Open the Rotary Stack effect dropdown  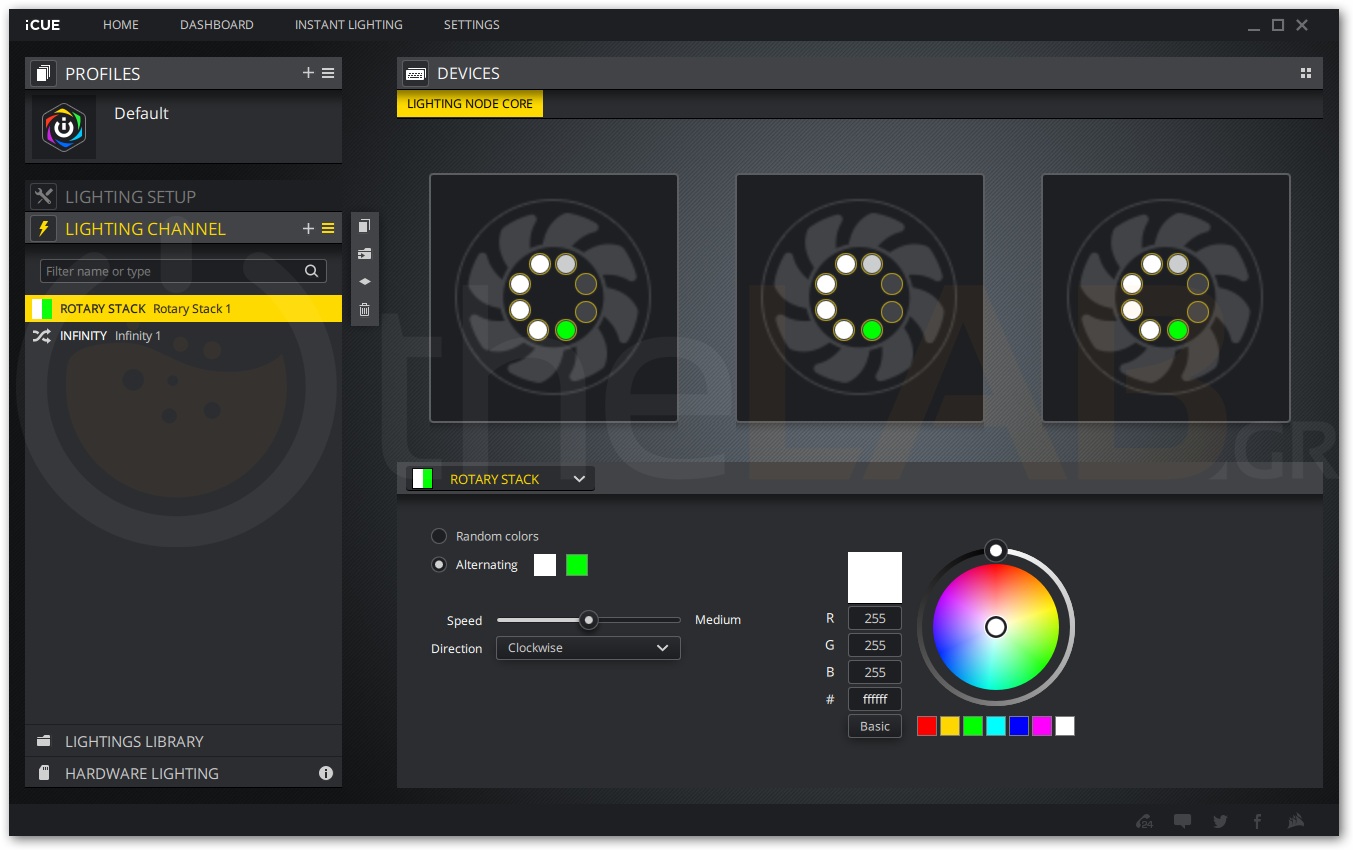pos(501,479)
